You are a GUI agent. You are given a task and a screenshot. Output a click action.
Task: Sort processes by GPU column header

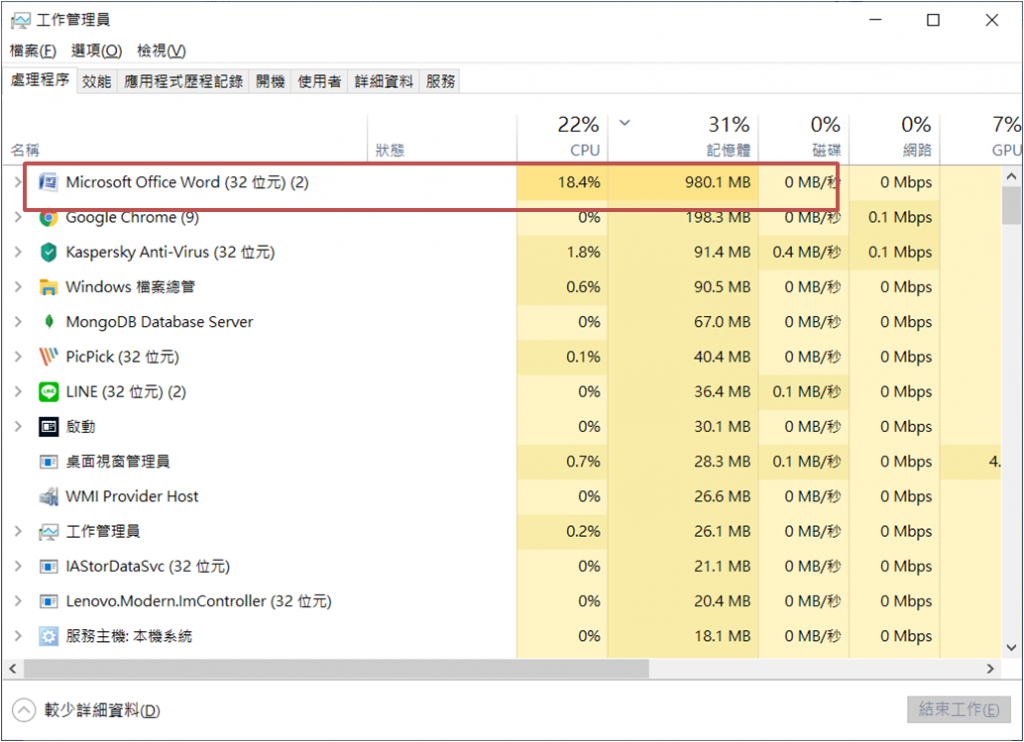(x=981, y=138)
